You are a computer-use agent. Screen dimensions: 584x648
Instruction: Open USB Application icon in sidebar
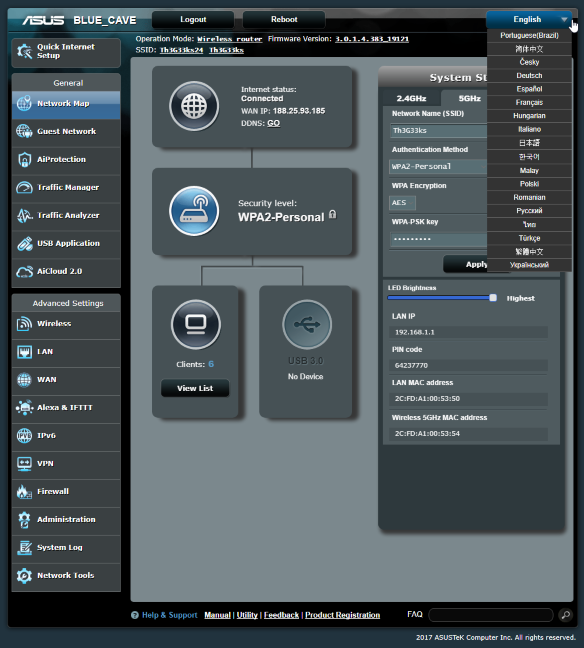click(24, 243)
